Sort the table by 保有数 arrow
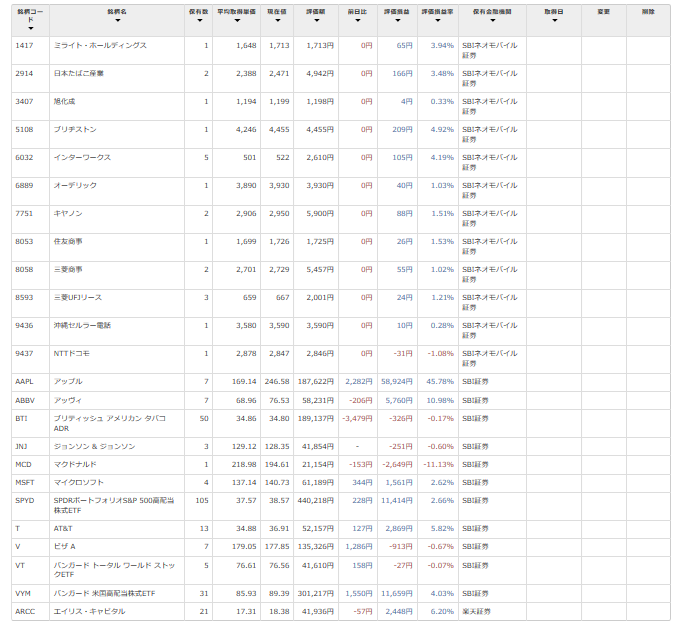Image resolution: width=682 pixels, height=626 pixels. [x=199, y=20]
